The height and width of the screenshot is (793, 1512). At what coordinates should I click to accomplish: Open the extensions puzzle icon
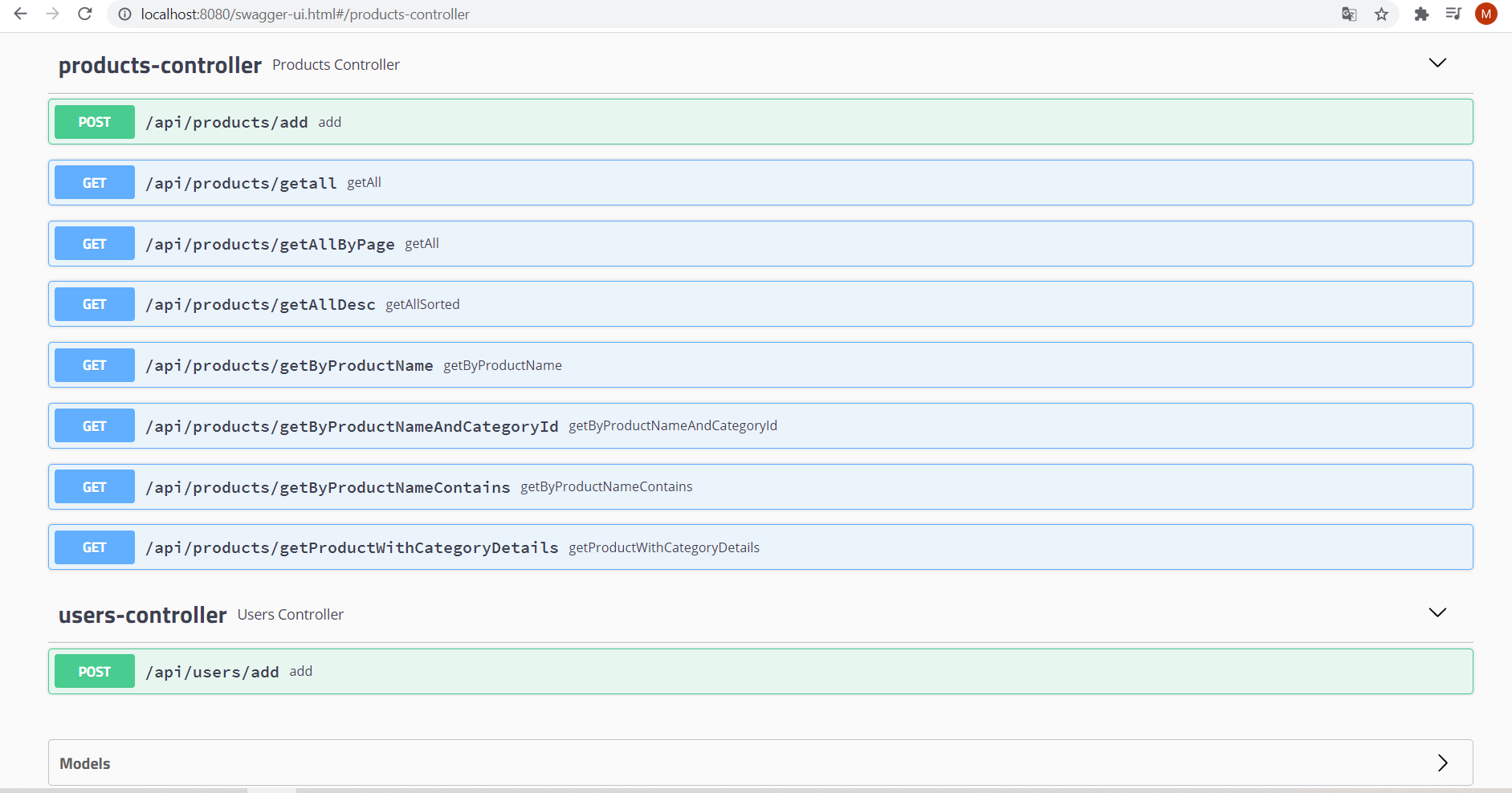[1421, 14]
